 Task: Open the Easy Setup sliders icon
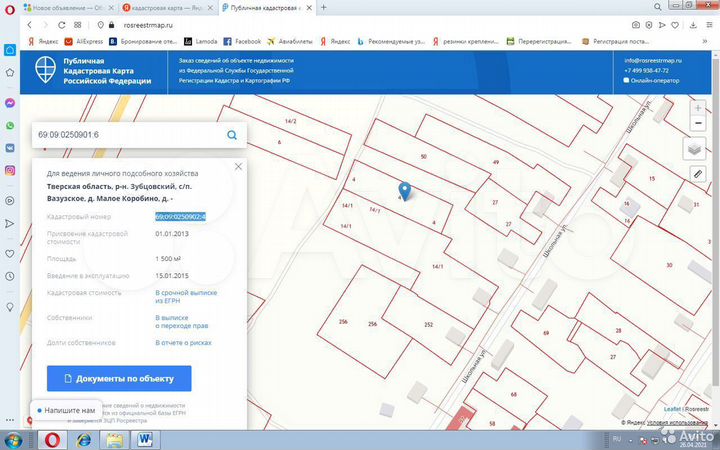tap(707, 25)
